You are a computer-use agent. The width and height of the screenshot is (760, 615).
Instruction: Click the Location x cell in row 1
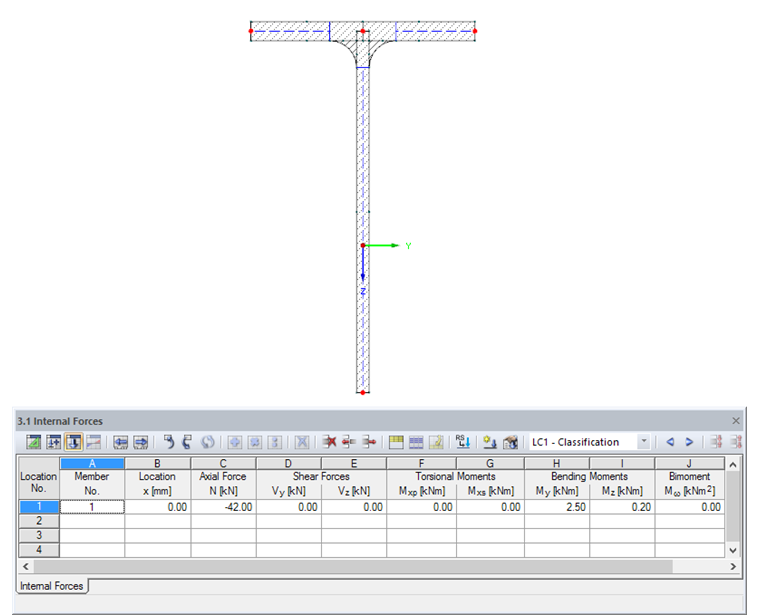[x=158, y=507]
